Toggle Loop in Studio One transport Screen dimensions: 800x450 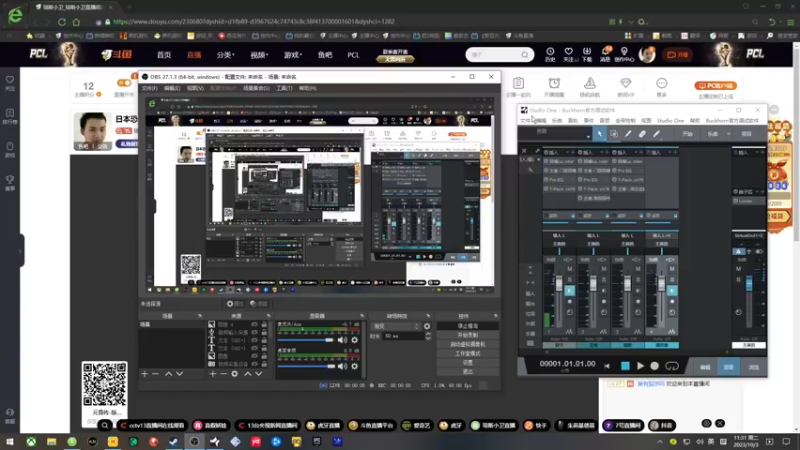click(x=672, y=366)
